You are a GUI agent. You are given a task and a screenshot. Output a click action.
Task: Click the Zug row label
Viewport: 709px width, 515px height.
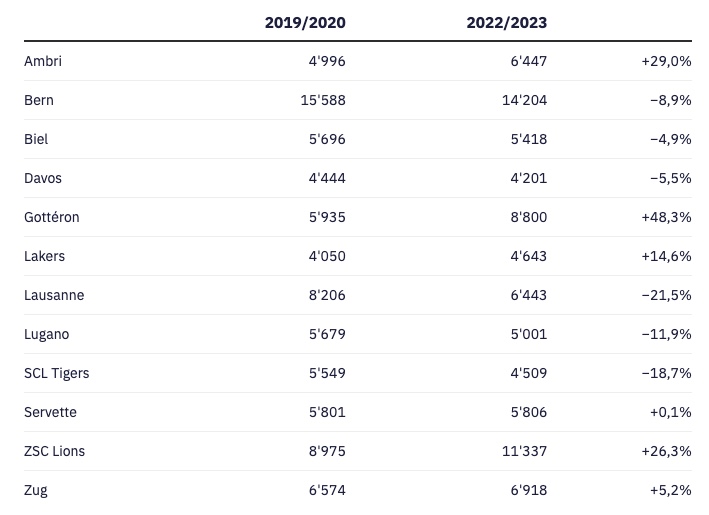(36, 490)
